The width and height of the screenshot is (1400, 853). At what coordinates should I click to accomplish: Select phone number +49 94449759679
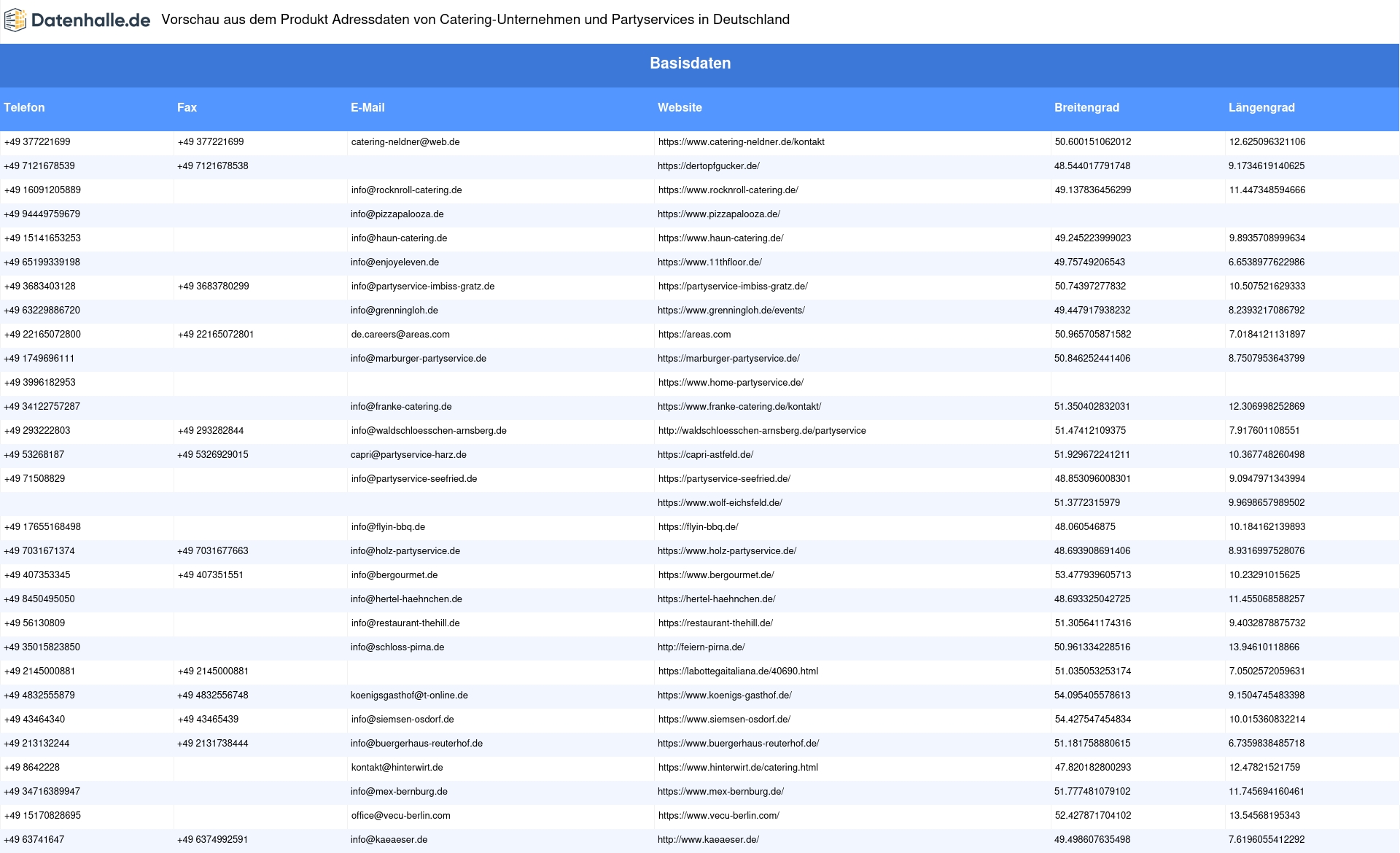(x=42, y=214)
